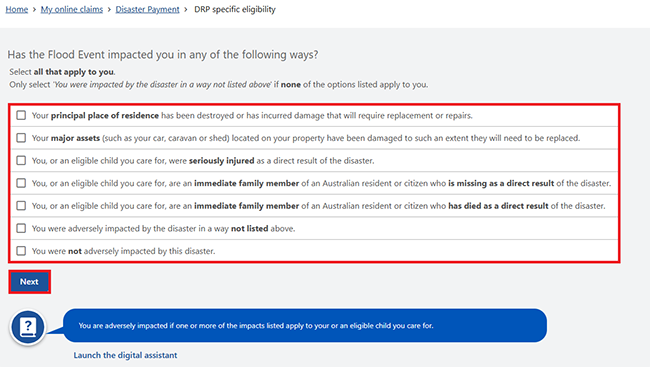Screen dimensions: 650x367
Task: Check the family member has died option
Action: pos(21,206)
